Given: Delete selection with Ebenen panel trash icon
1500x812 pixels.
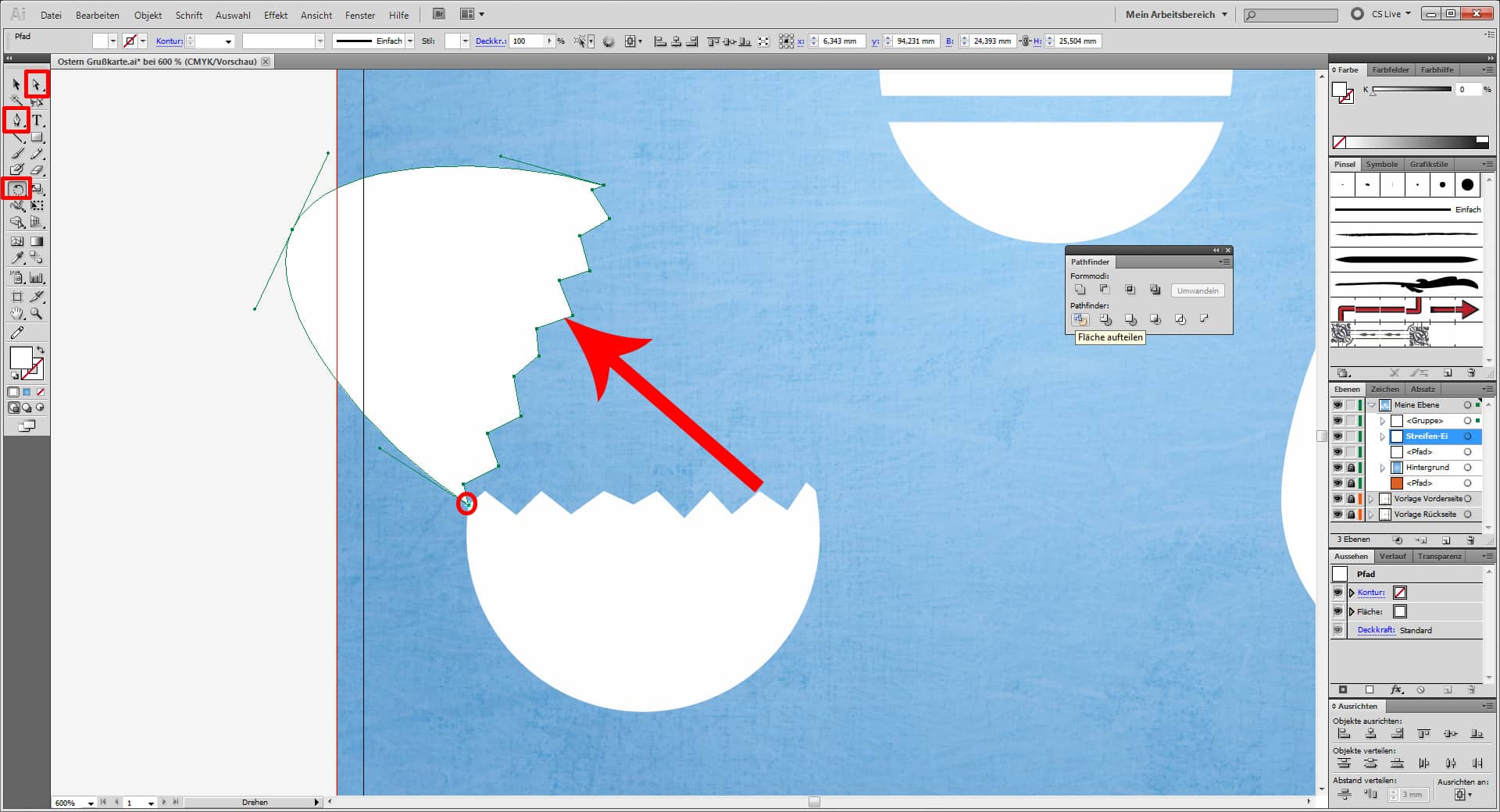Looking at the screenshot, I should point(1470,540).
